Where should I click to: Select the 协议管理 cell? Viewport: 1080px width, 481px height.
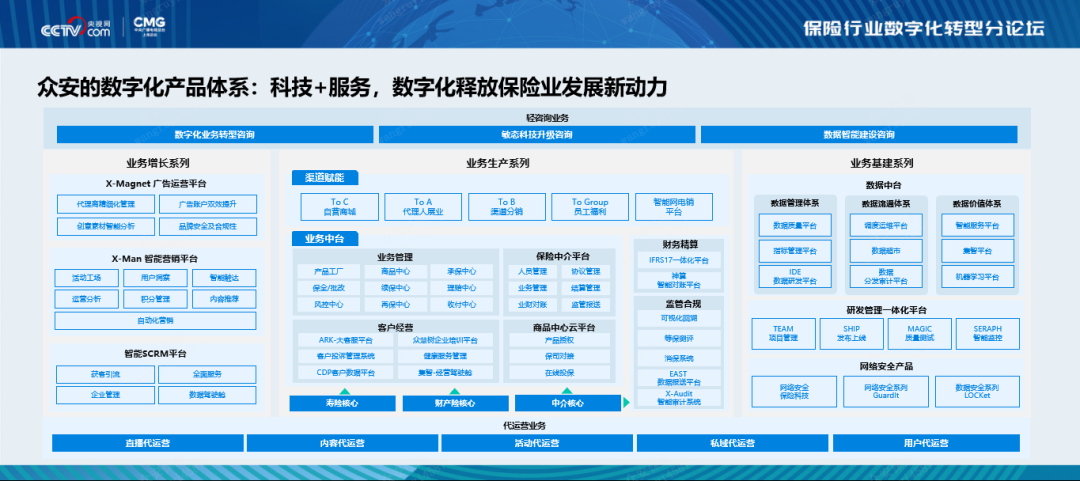(x=585, y=272)
